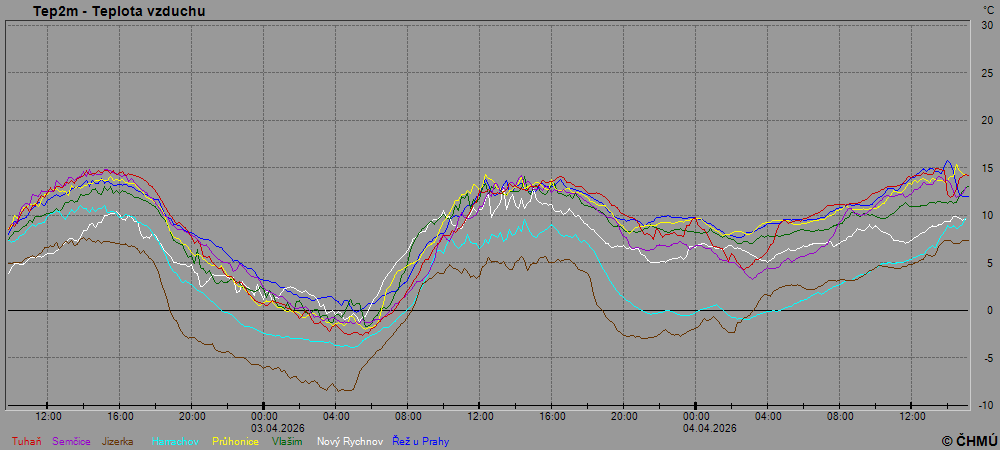
Task: Select Řež u Prahy legend entry
Action: (x=420, y=441)
